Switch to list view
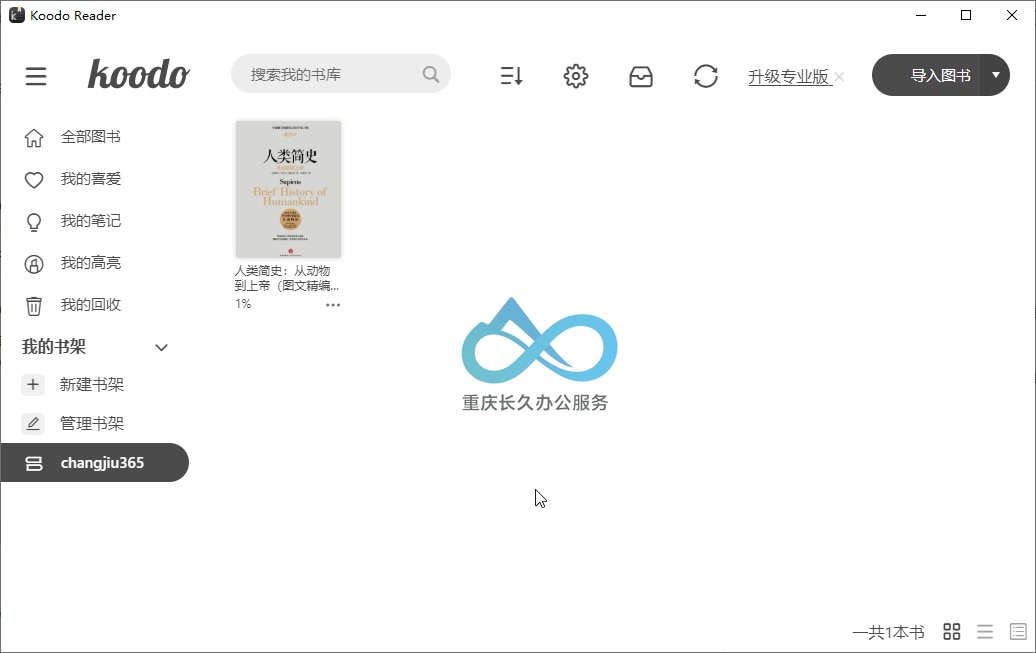 (985, 632)
